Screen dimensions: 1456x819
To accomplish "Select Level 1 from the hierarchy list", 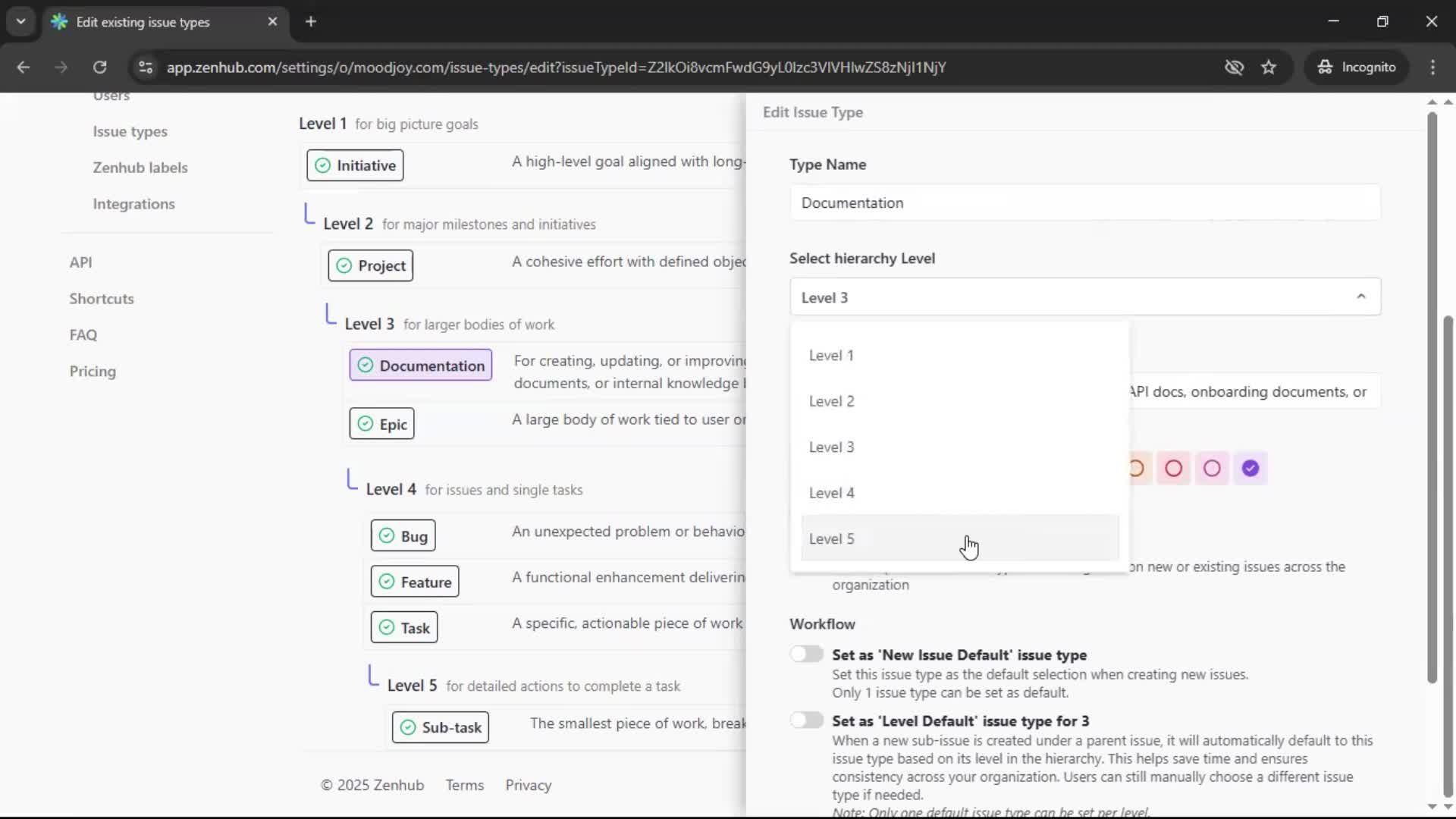I will pyautogui.click(x=831, y=354).
